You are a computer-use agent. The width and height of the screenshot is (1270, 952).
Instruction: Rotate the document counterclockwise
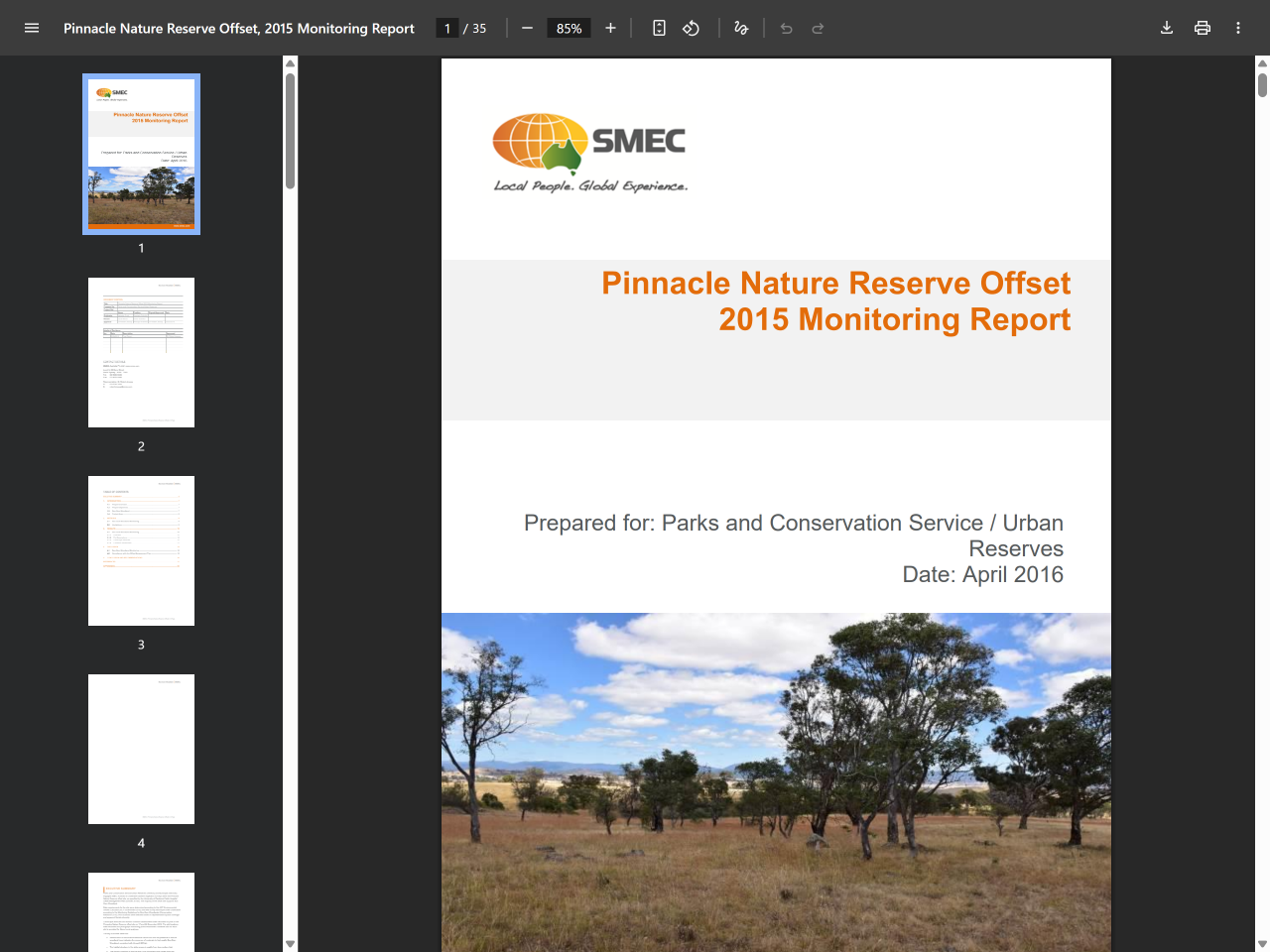click(x=692, y=28)
